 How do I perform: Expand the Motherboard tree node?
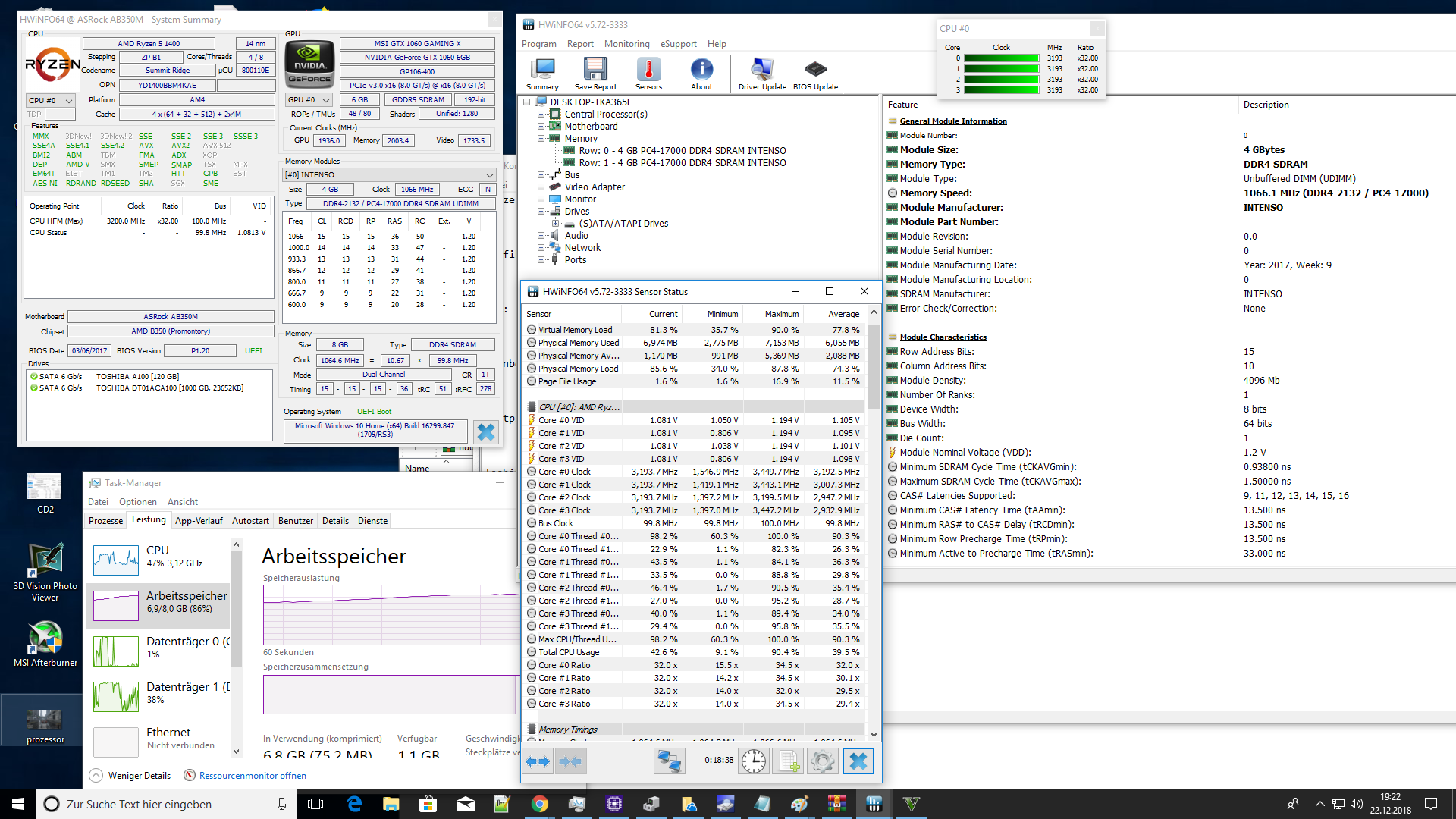click(x=541, y=127)
